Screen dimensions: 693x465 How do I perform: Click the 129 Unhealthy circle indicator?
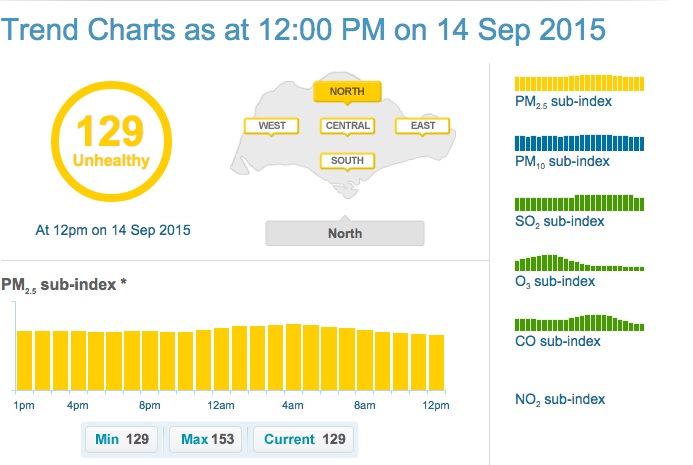coord(111,139)
